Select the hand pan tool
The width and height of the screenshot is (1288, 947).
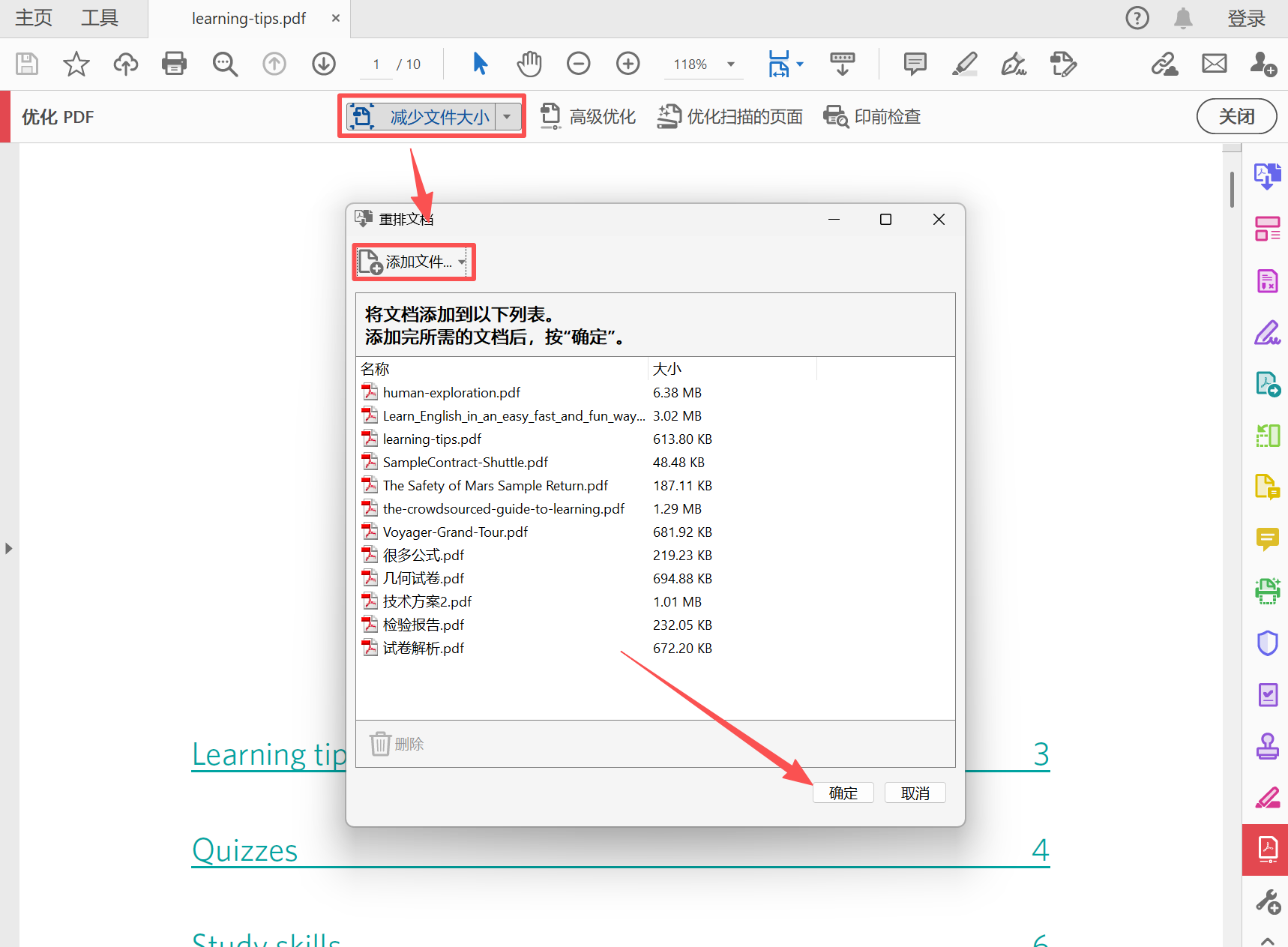tap(529, 64)
